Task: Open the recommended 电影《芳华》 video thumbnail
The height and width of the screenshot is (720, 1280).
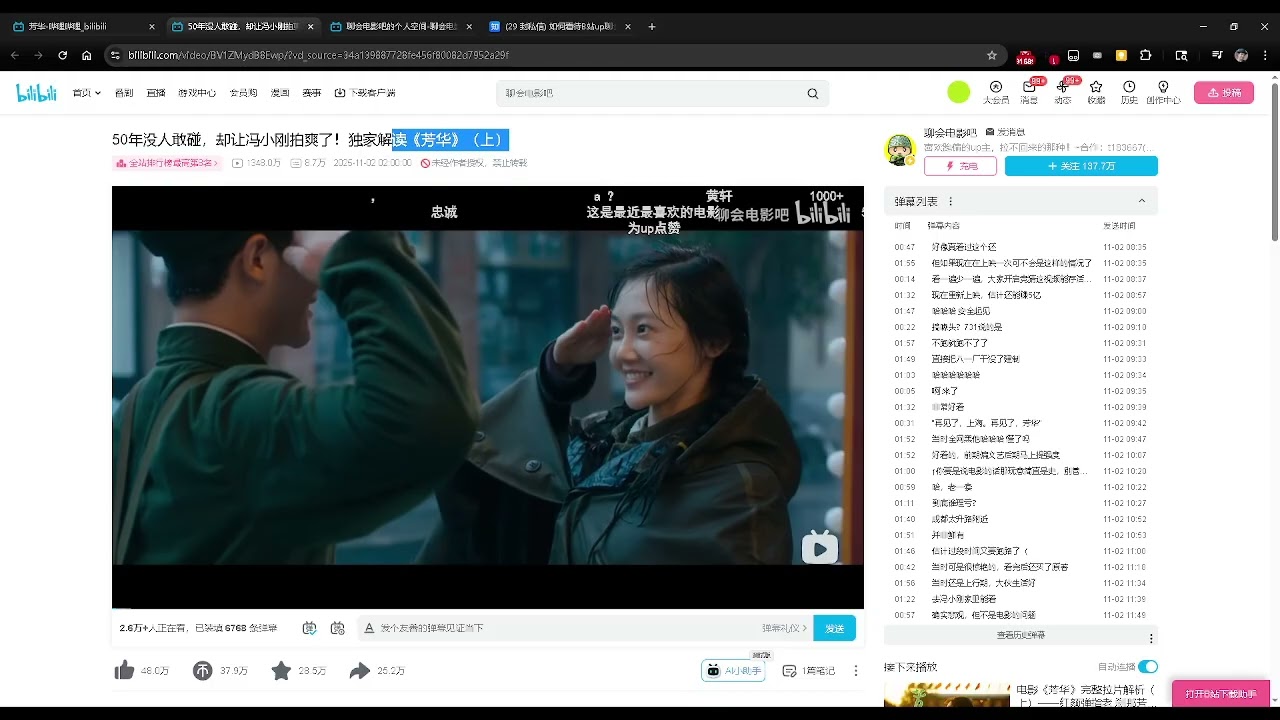Action: click(947, 694)
